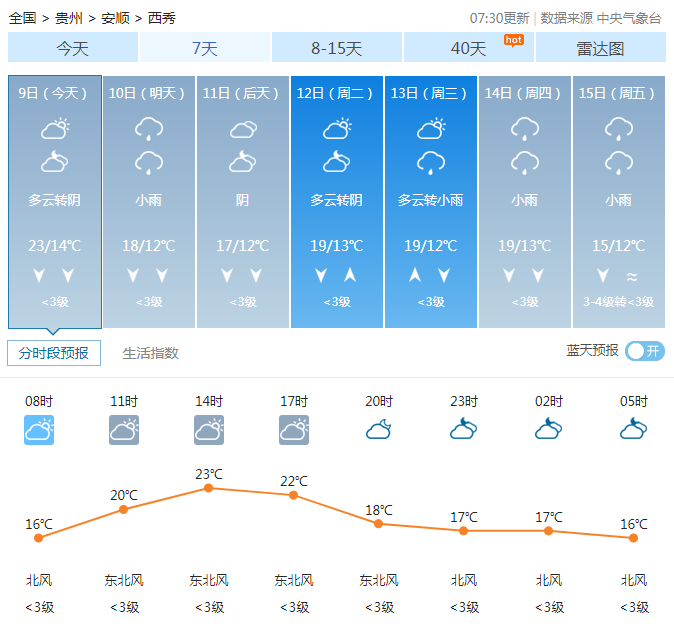The height and width of the screenshot is (635, 674).
Task: Open the 40天 forecast tab
Action: click(x=468, y=48)
